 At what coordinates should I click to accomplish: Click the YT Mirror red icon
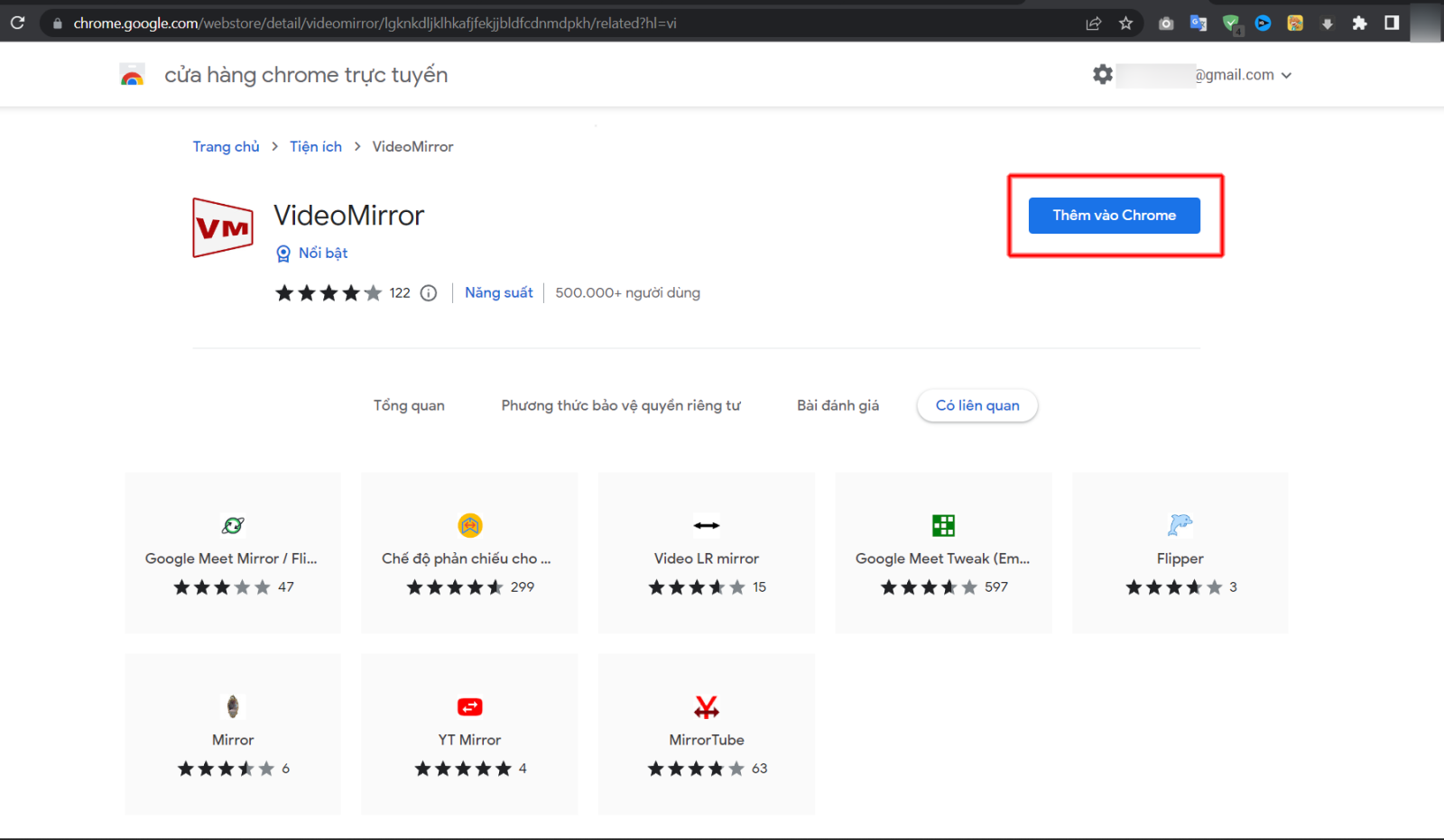click(x=470, y=706)
